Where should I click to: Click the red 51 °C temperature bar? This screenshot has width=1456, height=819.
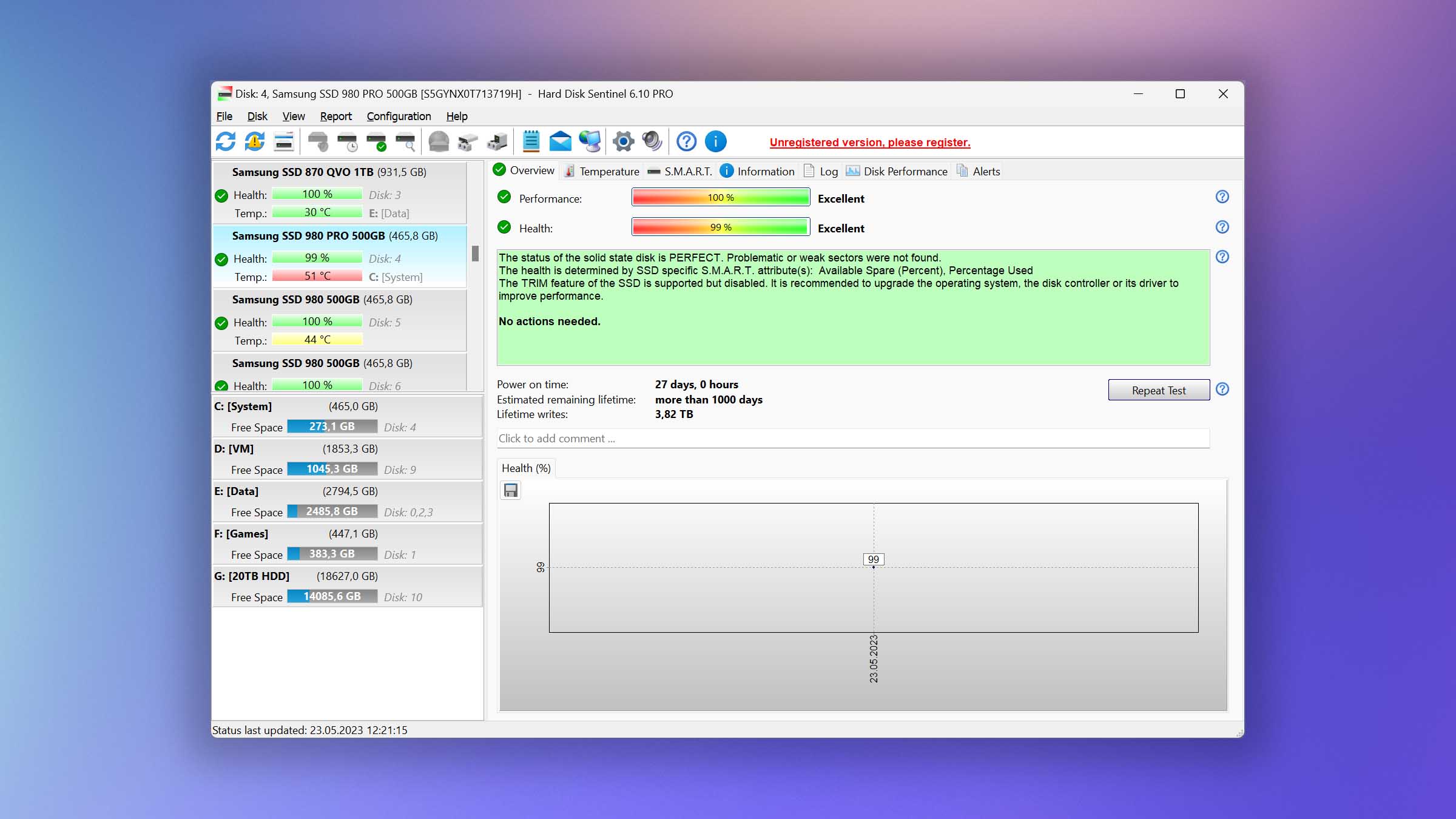pyautogui.click(x=317, y=276)
